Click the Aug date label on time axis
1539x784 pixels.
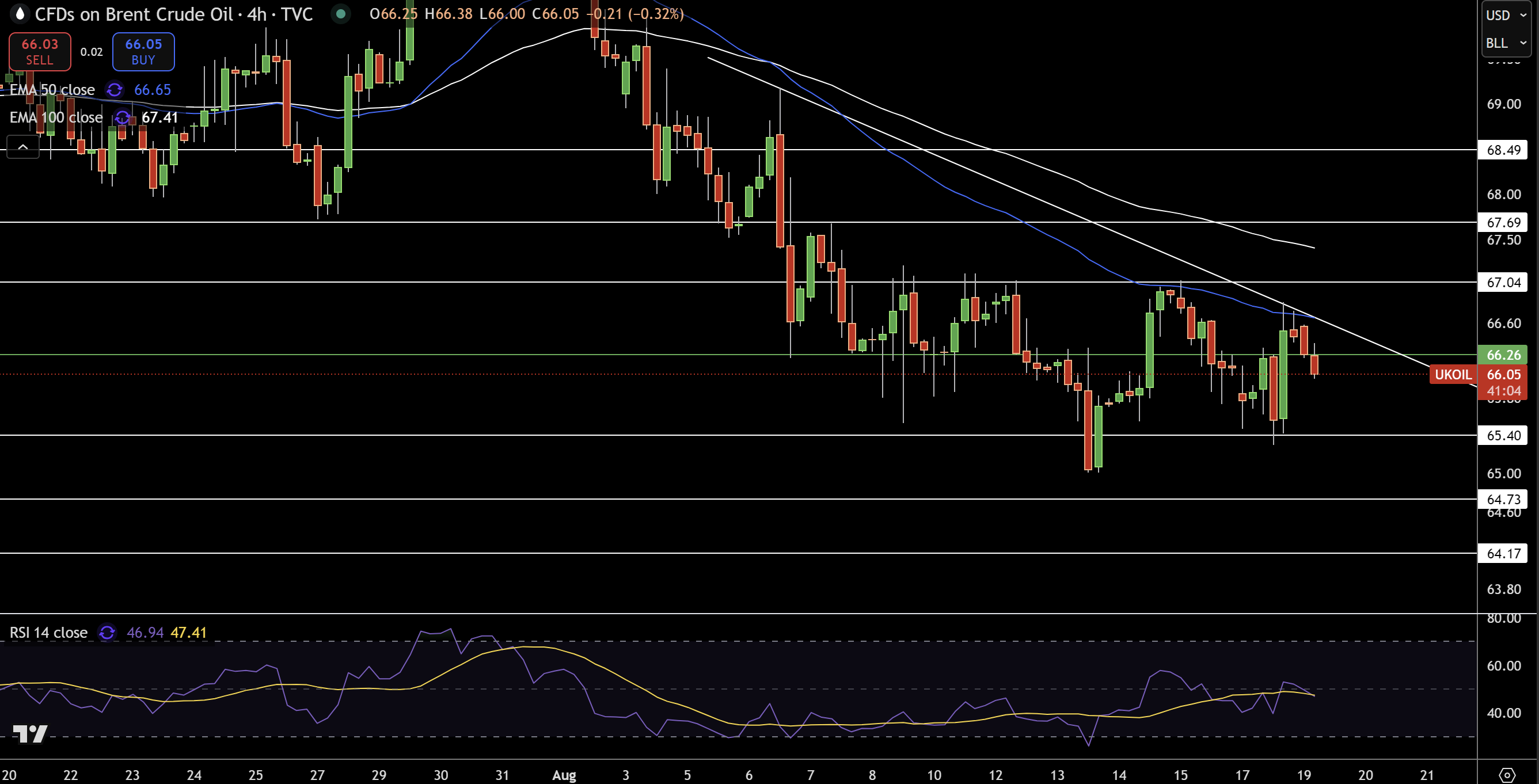tap(564, 775)
